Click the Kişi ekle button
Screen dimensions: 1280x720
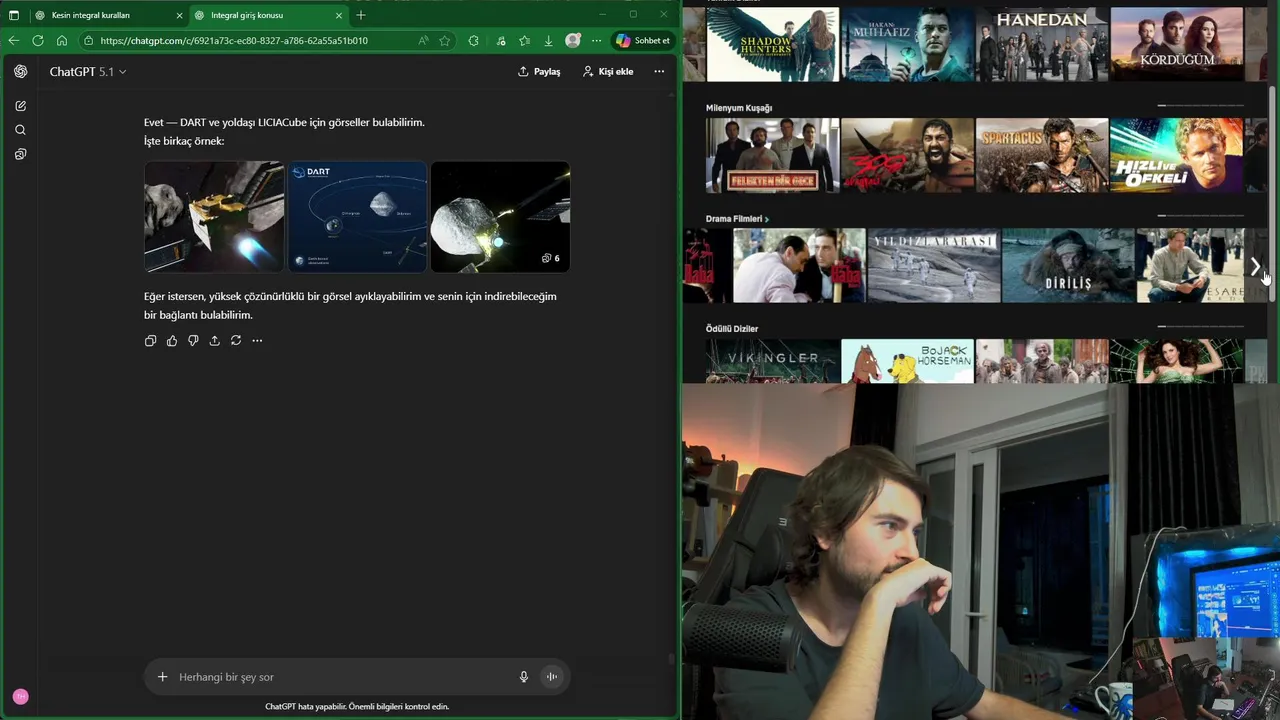click(608, 72)
